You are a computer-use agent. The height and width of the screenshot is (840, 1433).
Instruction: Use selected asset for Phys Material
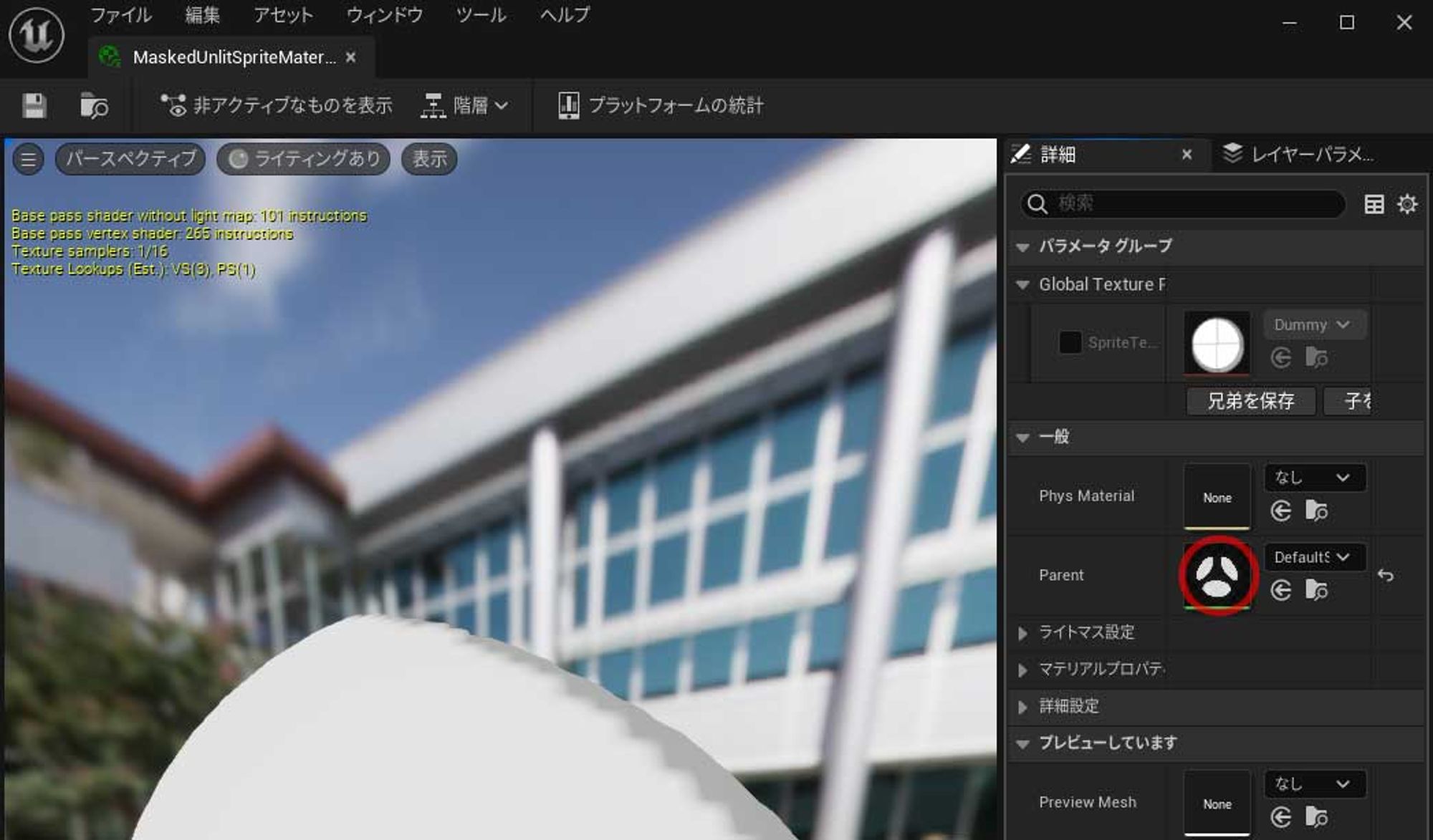click(1281, 511)
